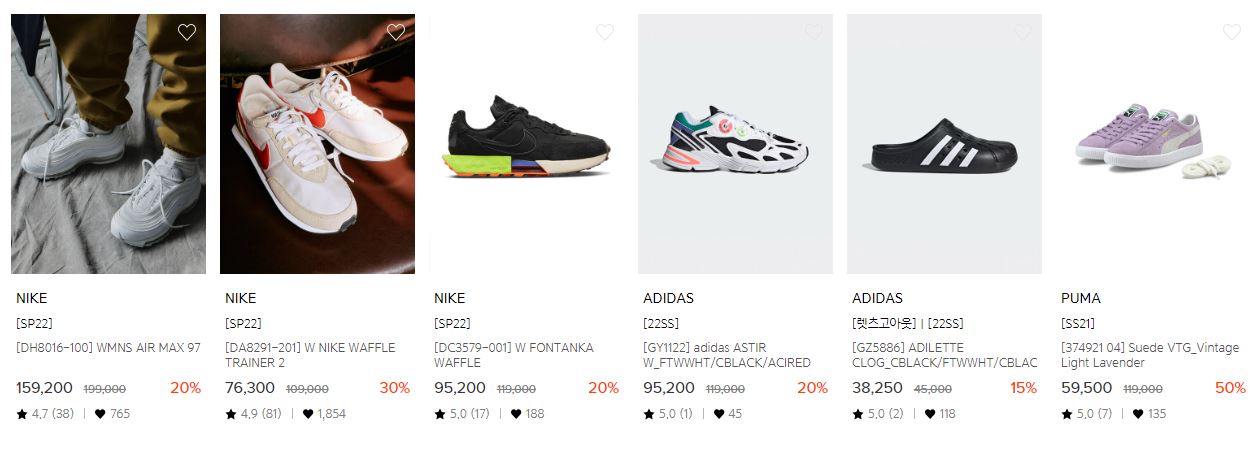Toggle wishlist heart on Fontanka Waffle image

tap(605, 32)
